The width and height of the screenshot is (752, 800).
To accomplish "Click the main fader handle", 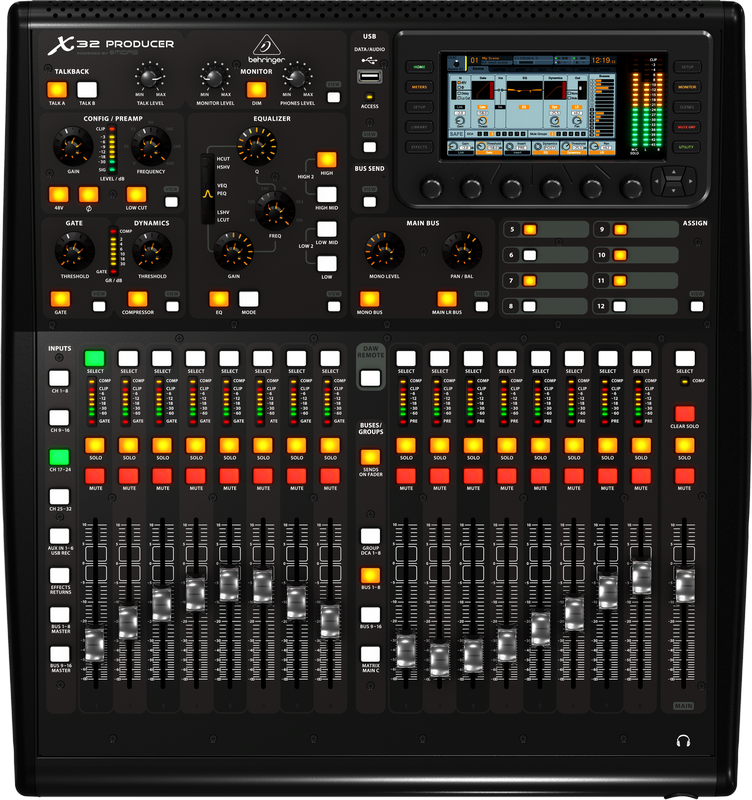I will tap(684, 586).
